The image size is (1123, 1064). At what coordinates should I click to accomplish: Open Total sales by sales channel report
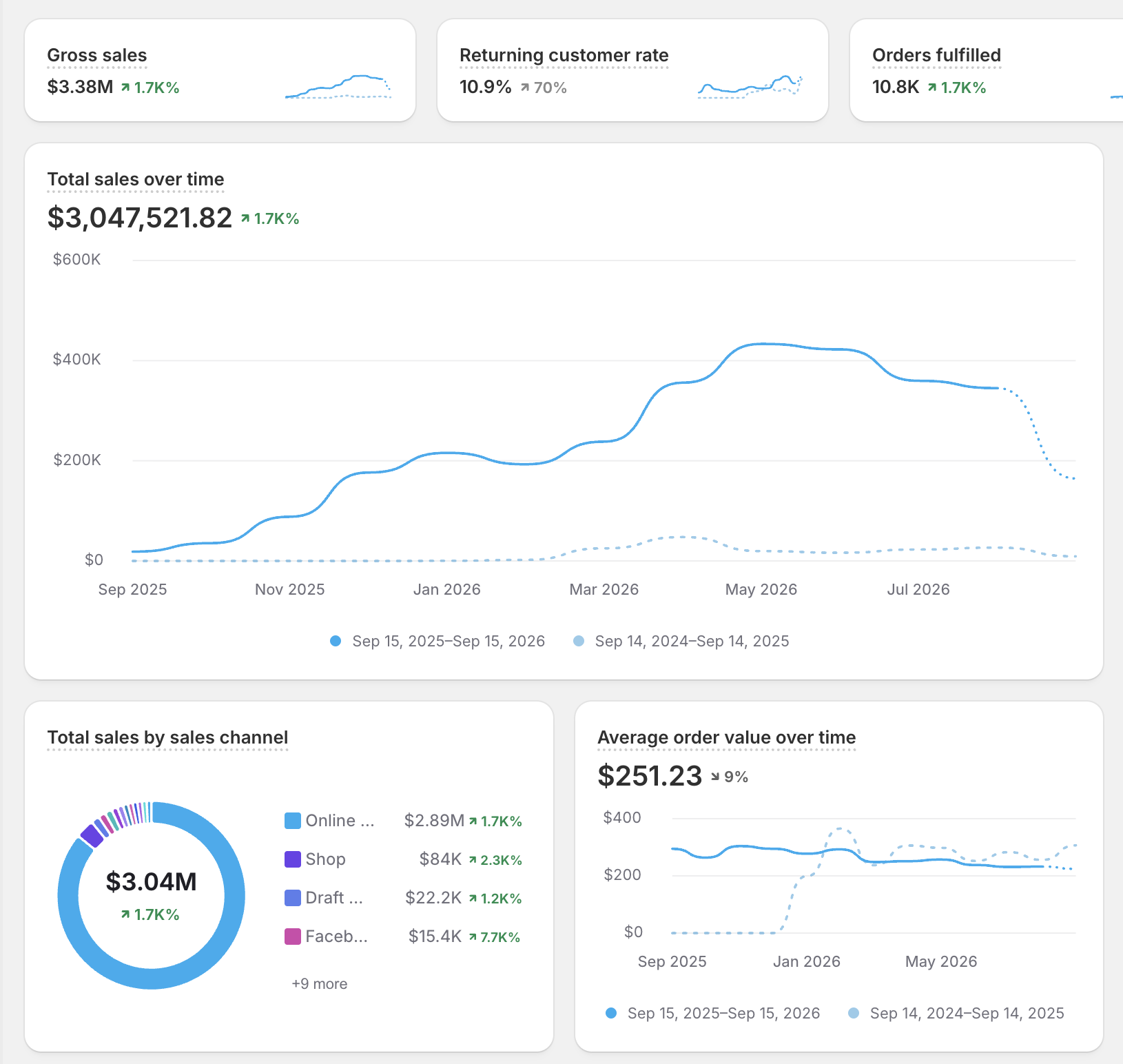coord(167,737)
